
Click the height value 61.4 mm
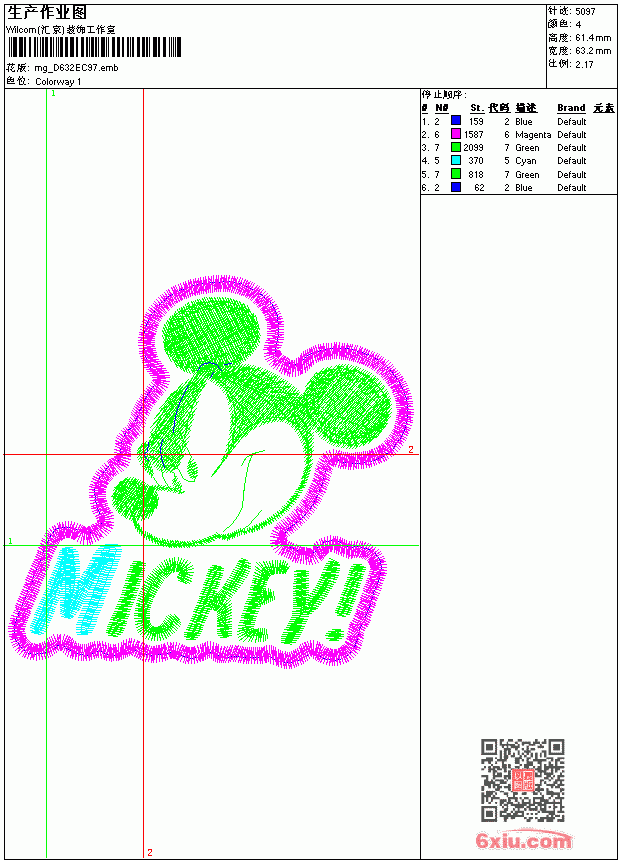click(593, 38)
